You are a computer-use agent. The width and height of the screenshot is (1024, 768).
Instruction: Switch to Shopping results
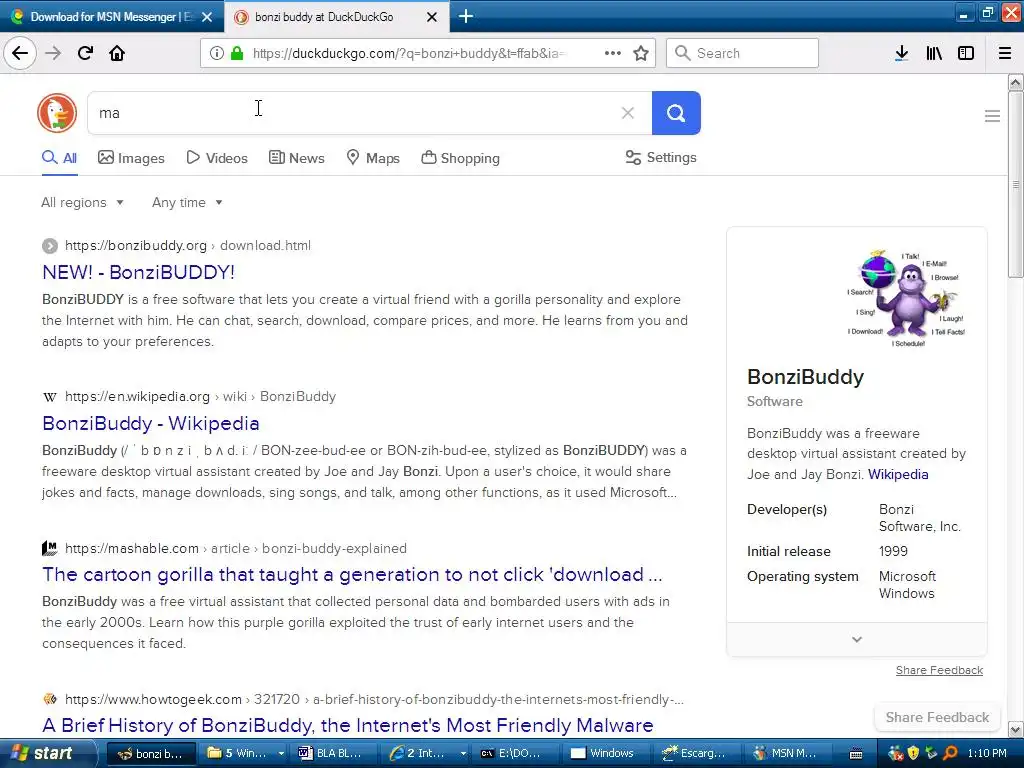pos(460,158)
